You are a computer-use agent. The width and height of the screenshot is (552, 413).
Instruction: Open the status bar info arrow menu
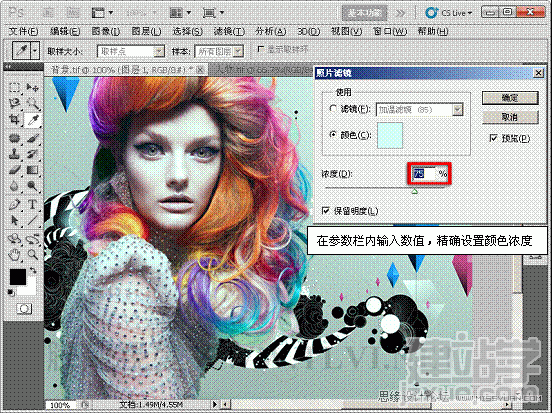pyautogui.click(x=215, y=405)
